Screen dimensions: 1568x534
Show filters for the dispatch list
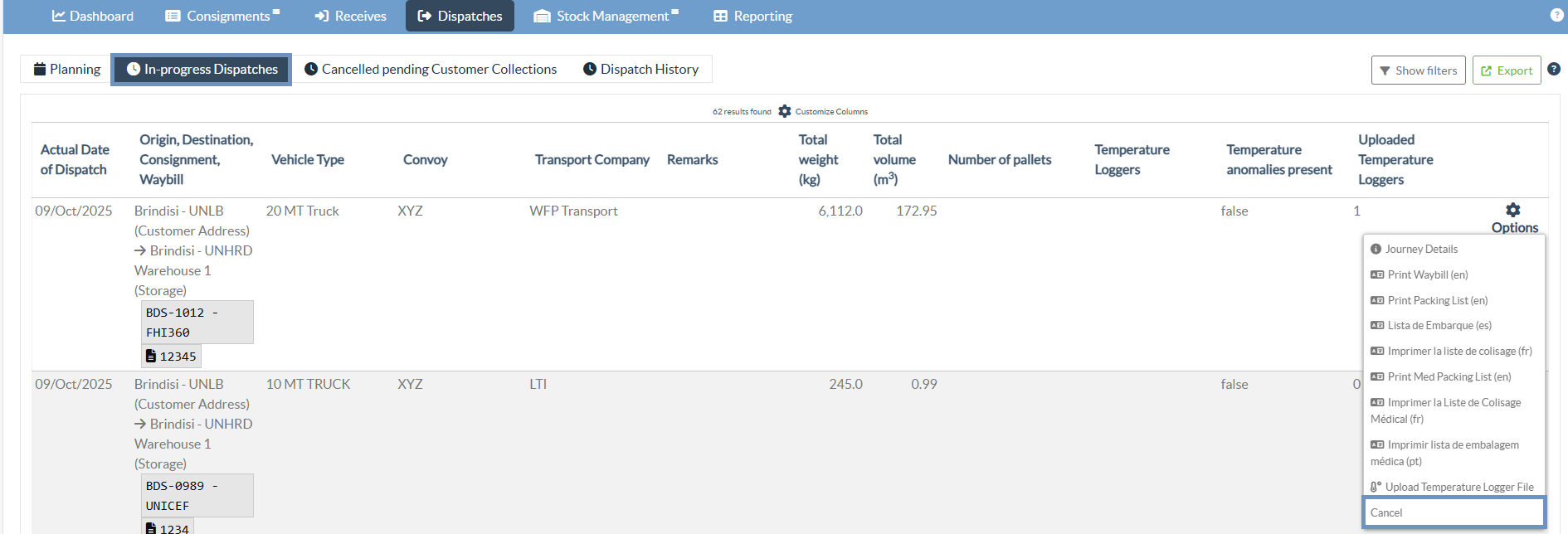[x=1418, y=70]
